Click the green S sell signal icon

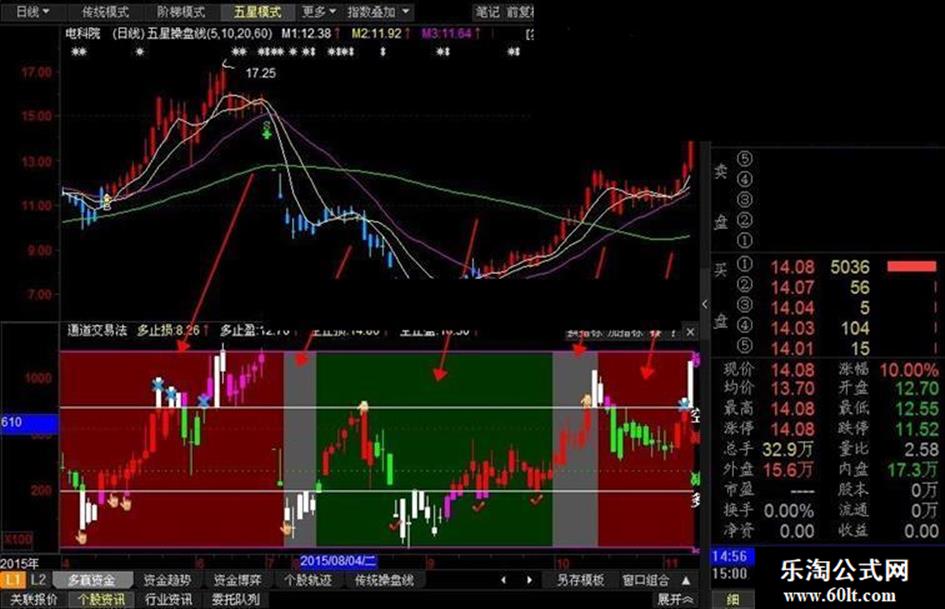coord(266,128)
